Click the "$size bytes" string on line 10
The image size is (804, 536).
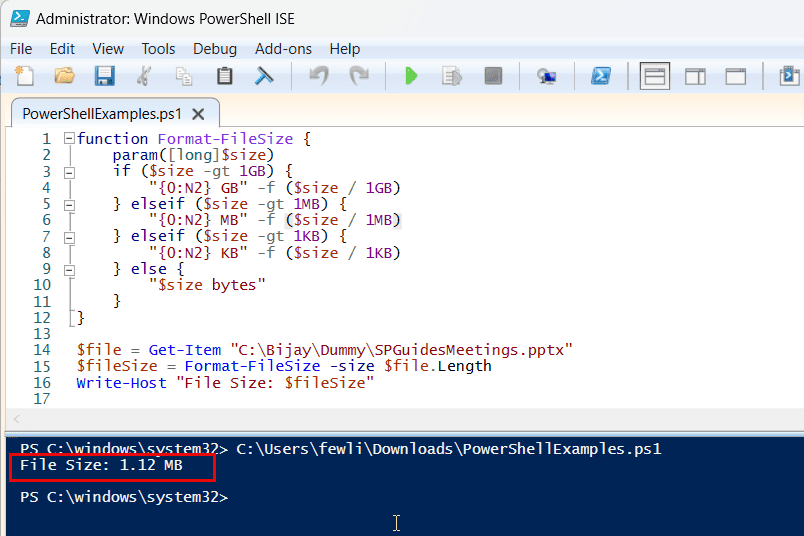207,285
